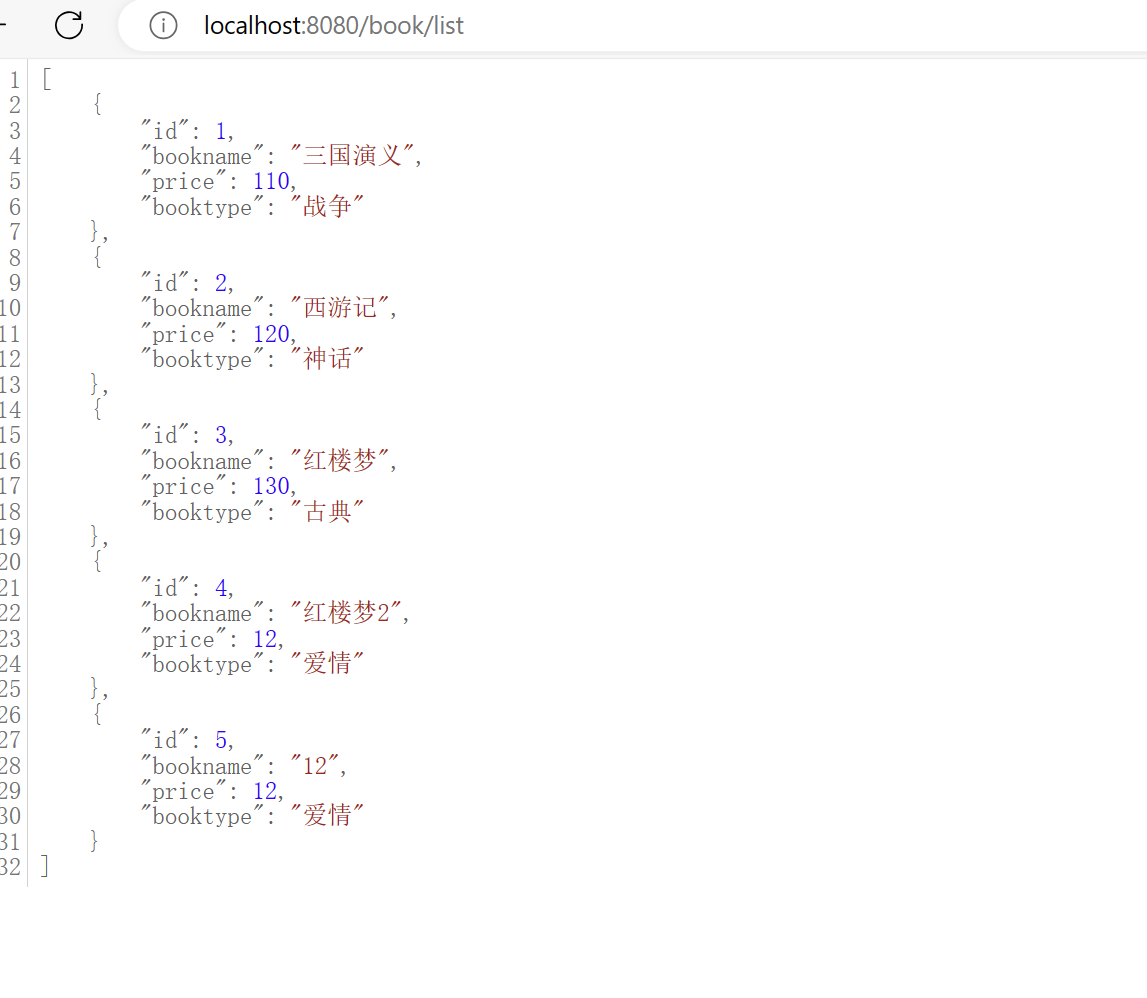Image resolution: width=1147 pixels, height=998 pixels.
Task: Open site information icon in address bar
Action: click(163, 26)
